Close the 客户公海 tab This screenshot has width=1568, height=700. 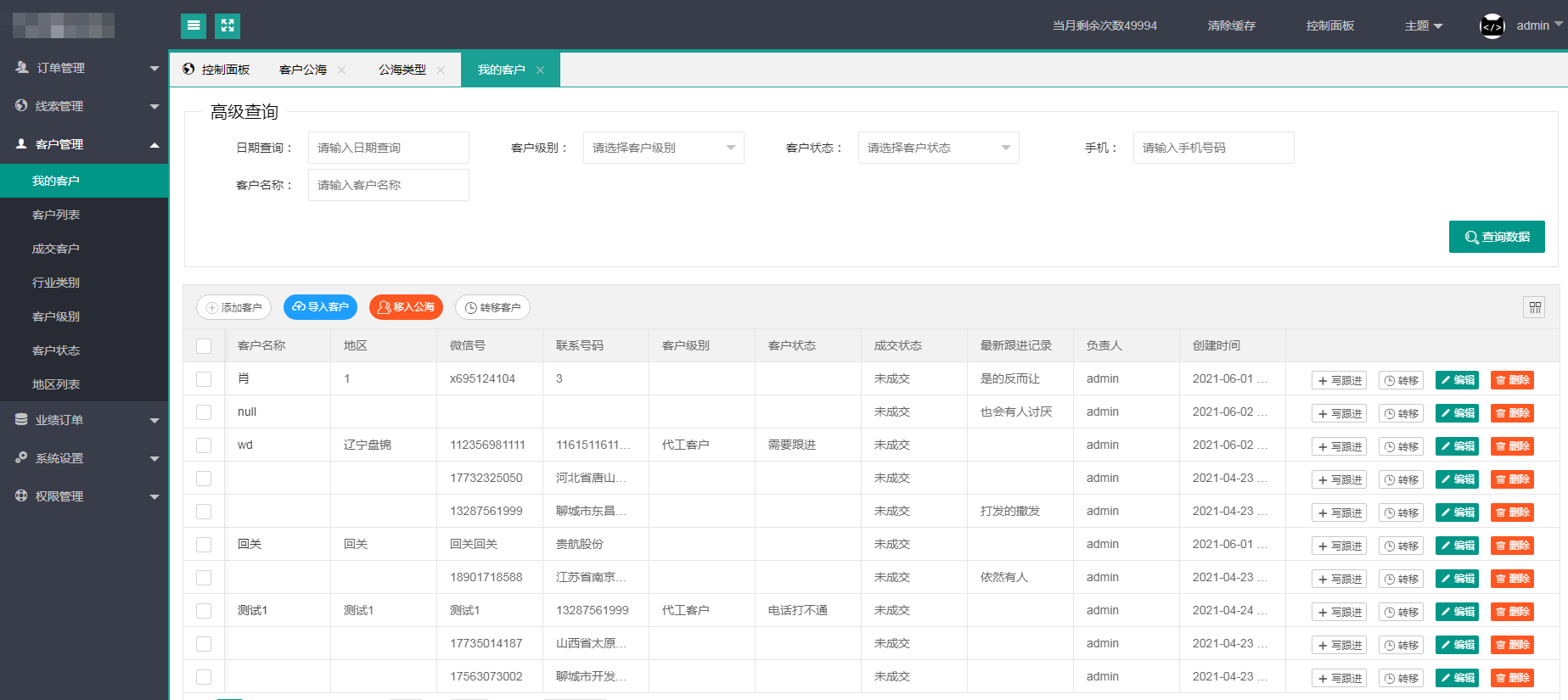coord(341,70)
